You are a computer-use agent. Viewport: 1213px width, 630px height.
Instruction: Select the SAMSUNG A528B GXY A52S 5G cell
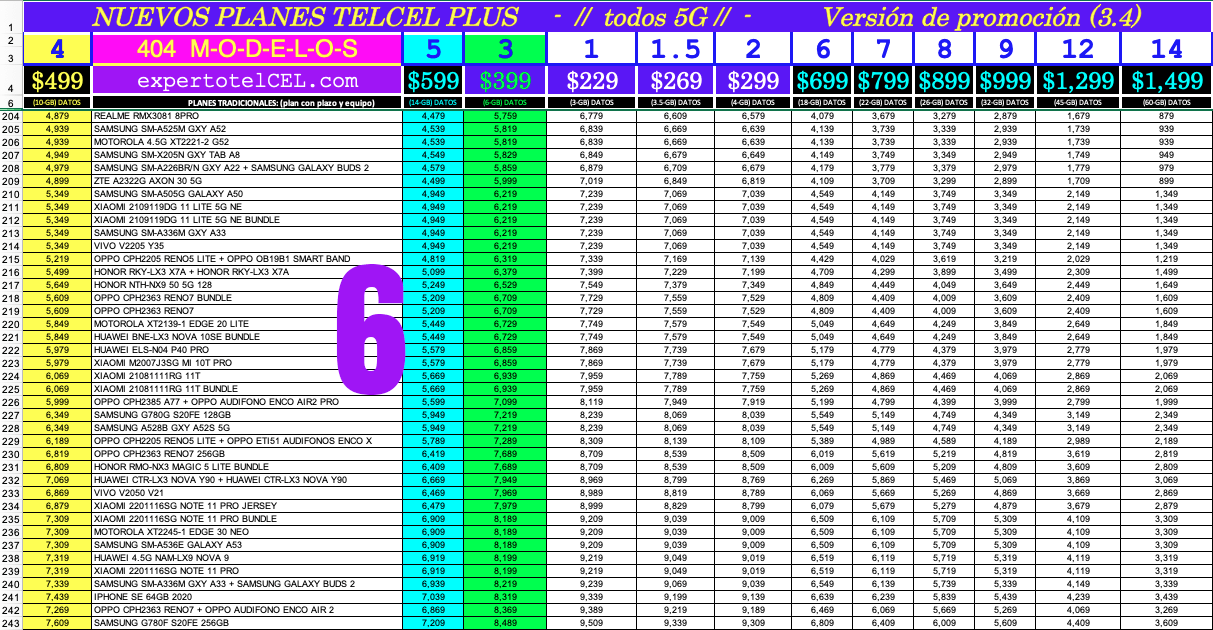click(x=247, y=428)
